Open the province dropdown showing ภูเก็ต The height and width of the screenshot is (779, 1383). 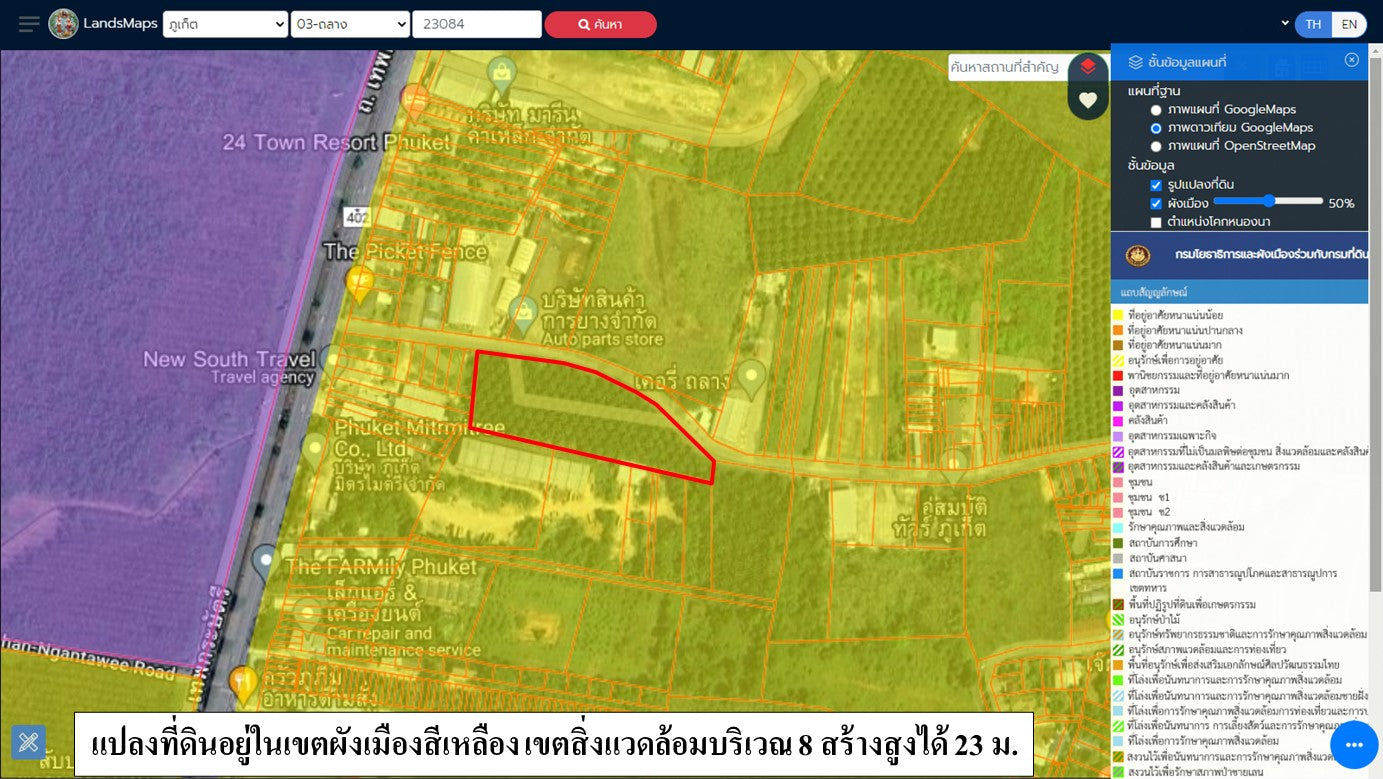(x=225, y=24)
